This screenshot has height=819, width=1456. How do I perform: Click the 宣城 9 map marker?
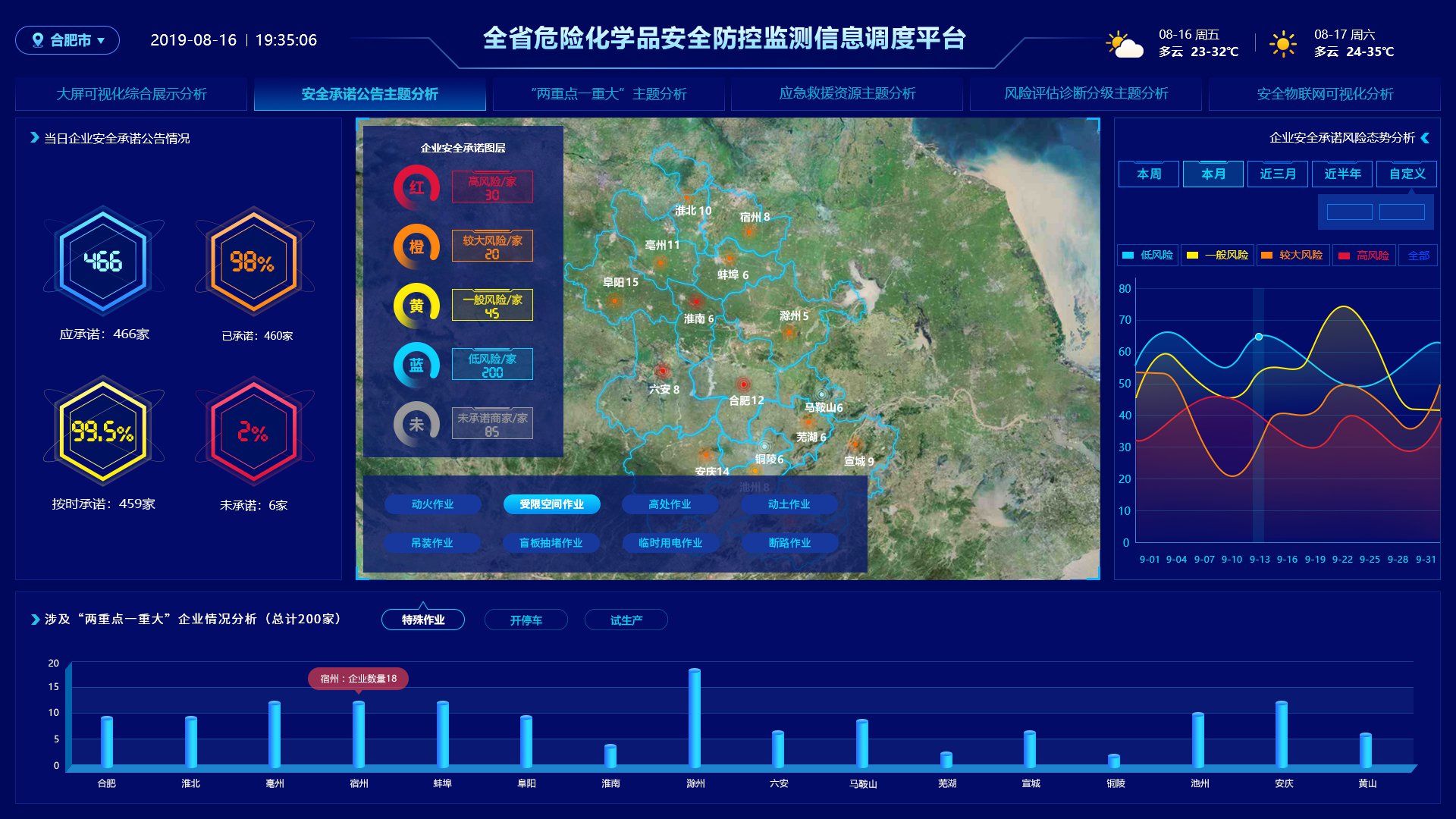point(855,444)
